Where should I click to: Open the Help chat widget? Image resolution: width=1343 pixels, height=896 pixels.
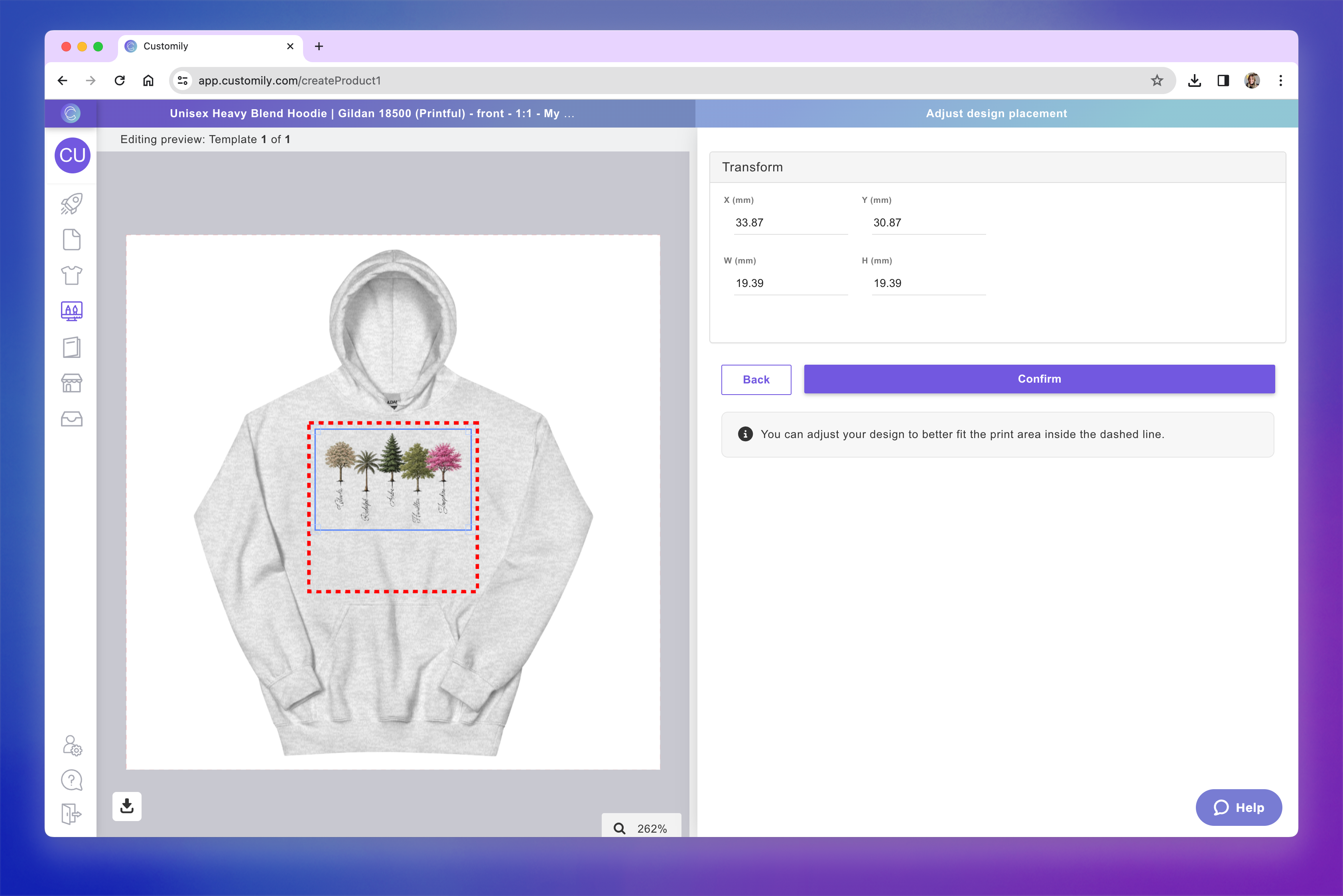[1239, 808]
